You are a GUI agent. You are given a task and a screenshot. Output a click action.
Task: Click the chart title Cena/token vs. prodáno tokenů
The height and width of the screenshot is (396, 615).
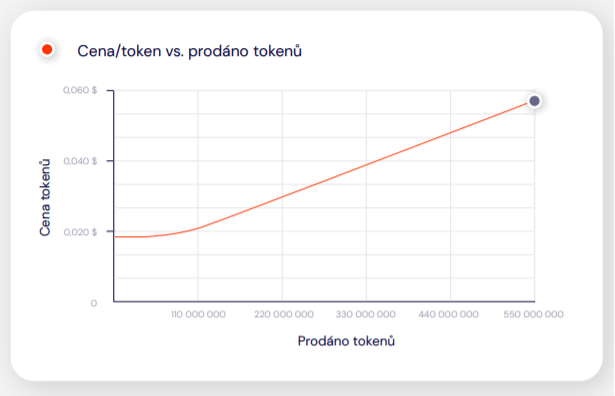coord(189,51)
